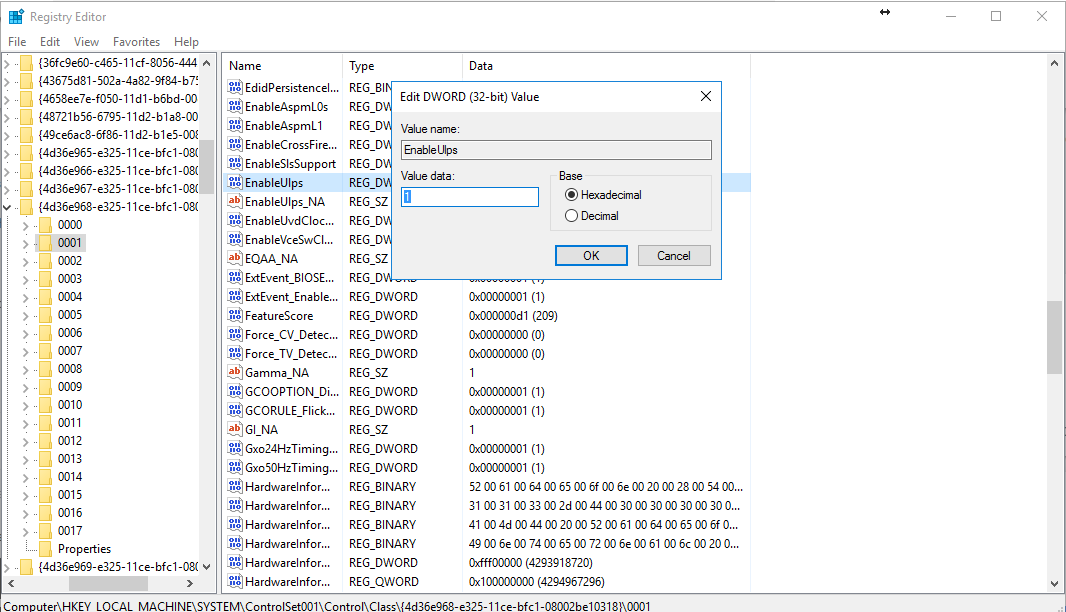Click the data cell 0x000000d1 (209)
The width and height of the screenshot is (1066, 612).
point(513,316)
